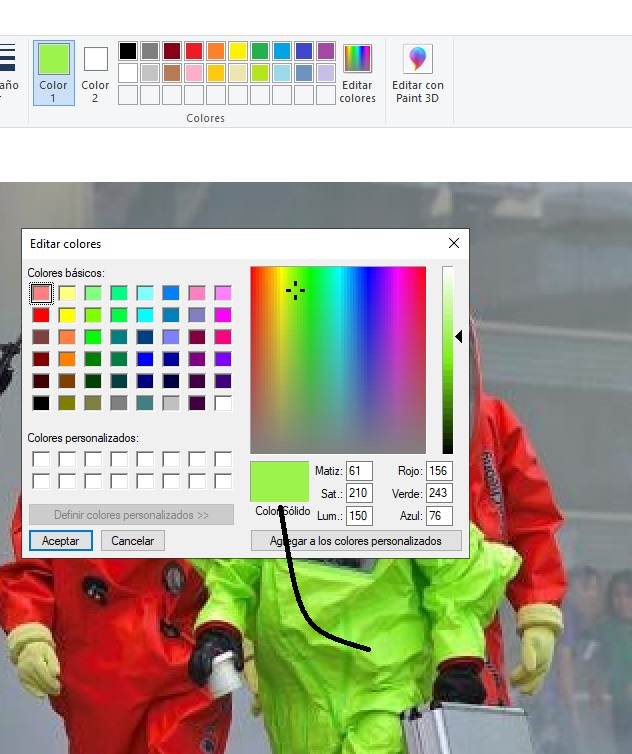Close the Editar colores dialog
The image size is (632, 754).
pyautogui.click(x=454, y=243)
